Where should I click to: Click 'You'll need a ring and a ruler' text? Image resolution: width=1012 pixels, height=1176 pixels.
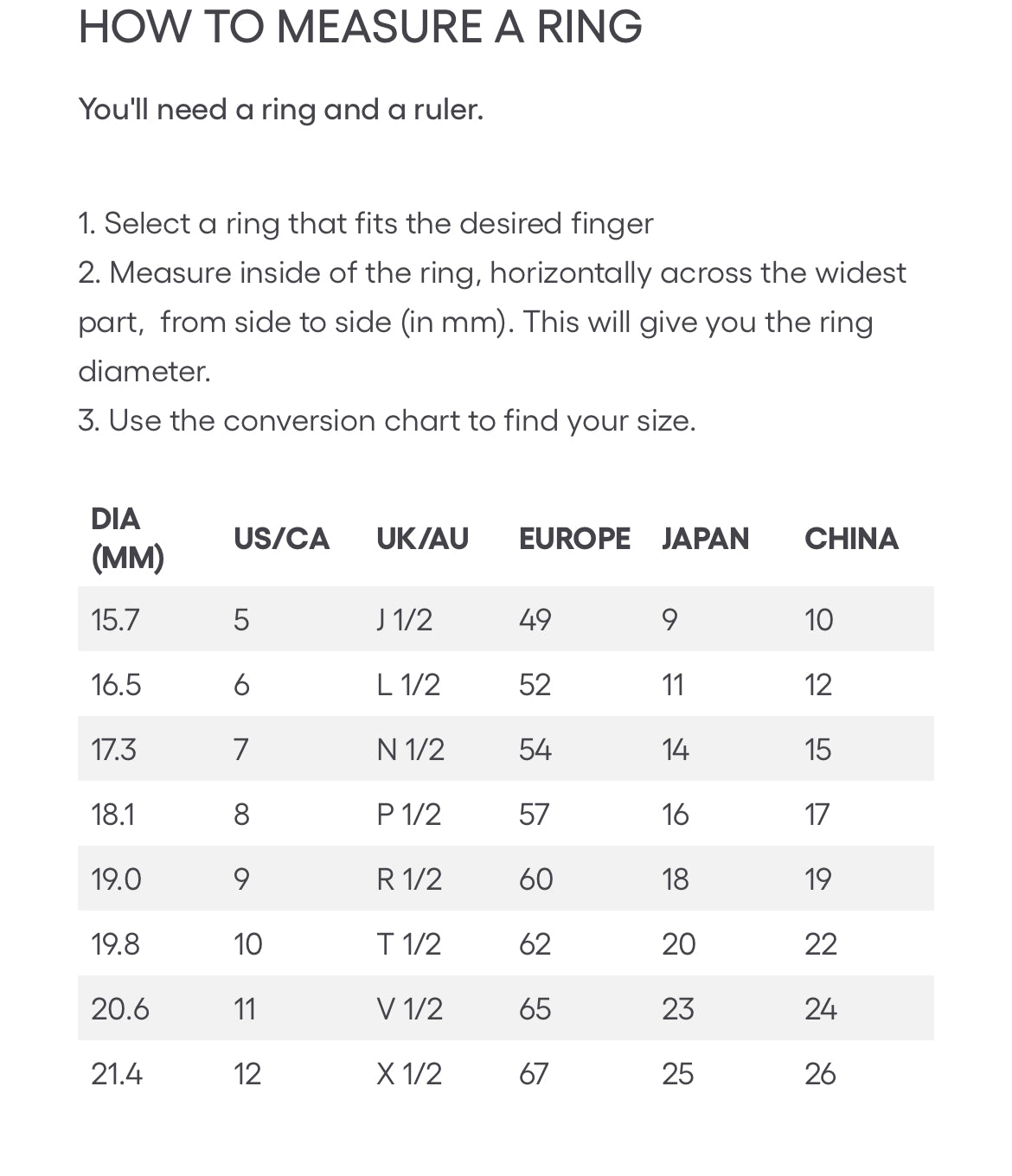[x=280, y=110]
